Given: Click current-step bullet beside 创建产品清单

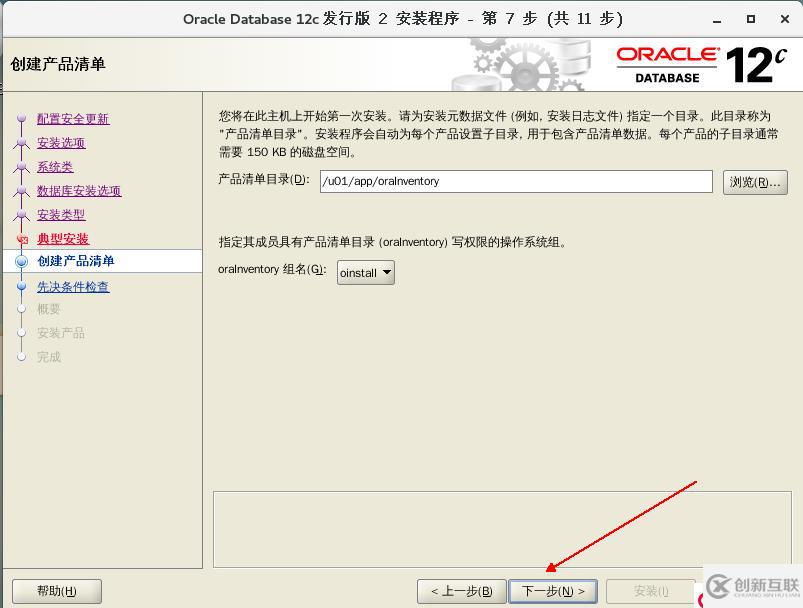Looking at the screenshot, I should click(22, 261).
